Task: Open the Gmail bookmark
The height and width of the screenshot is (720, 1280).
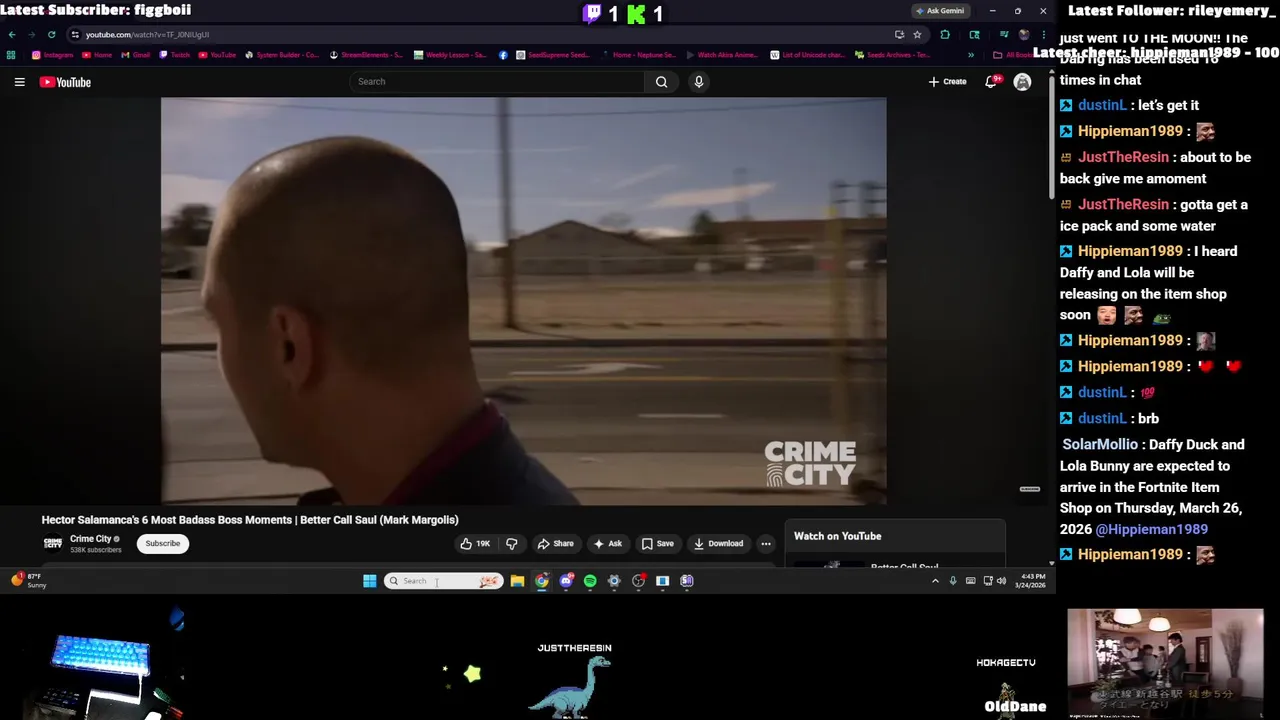Action: 136,55
